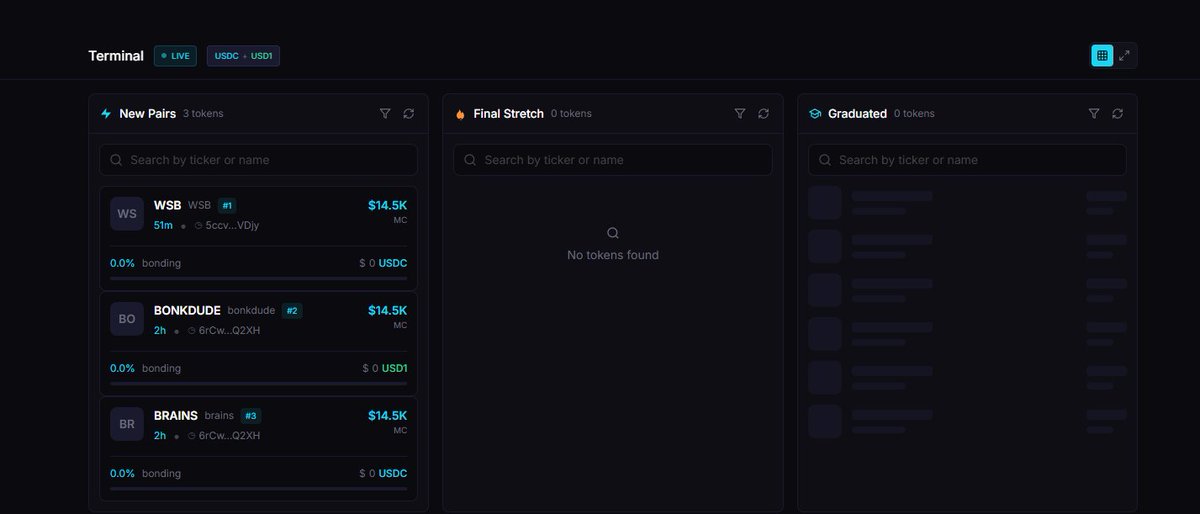
Task: Click the flame Final Stretch icon
Action: tap(460, 114)
